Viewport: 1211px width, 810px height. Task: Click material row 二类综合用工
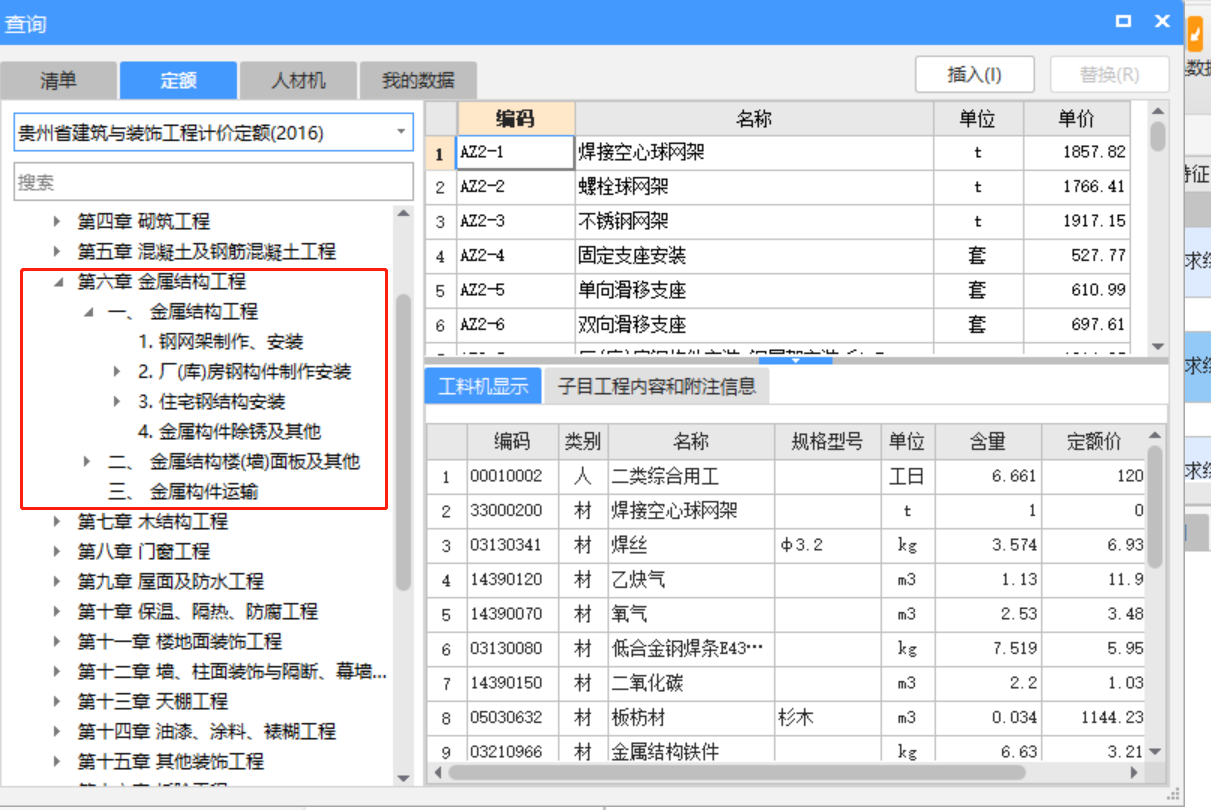click(786, 476)
